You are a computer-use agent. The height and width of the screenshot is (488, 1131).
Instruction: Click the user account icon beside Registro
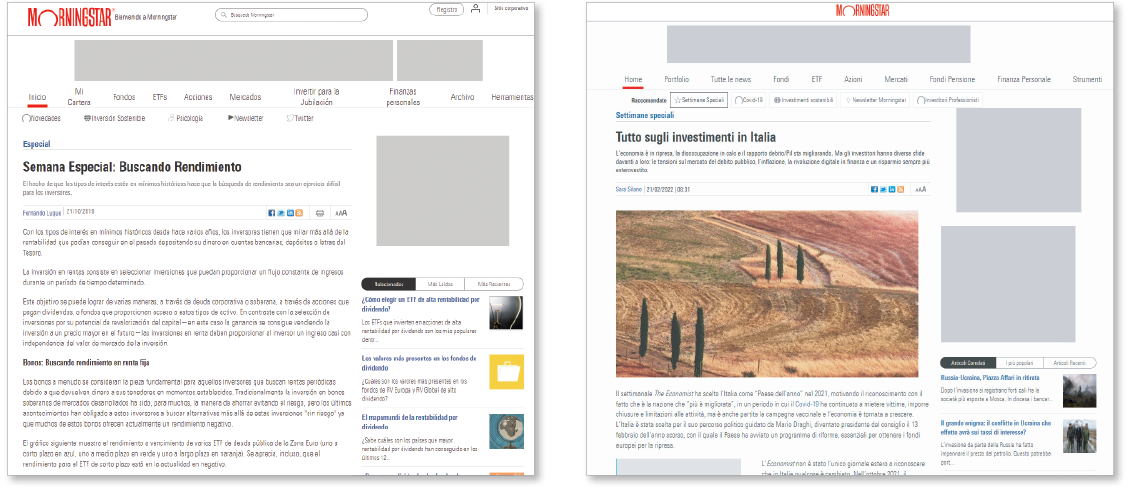(x=475, y=9)
